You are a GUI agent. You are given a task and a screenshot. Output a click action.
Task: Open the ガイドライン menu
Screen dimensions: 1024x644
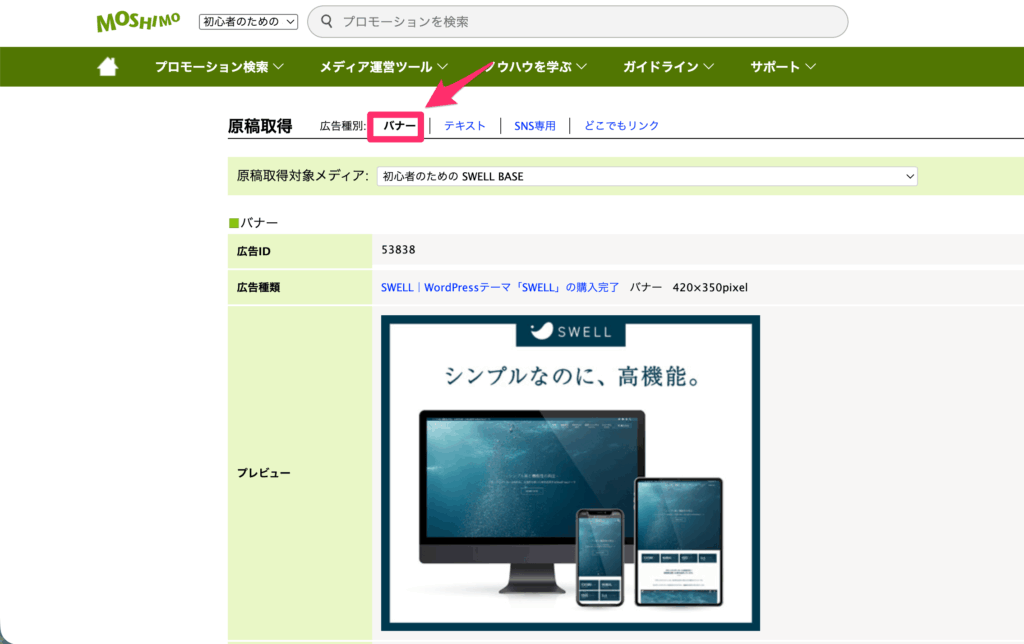(668, 67)
